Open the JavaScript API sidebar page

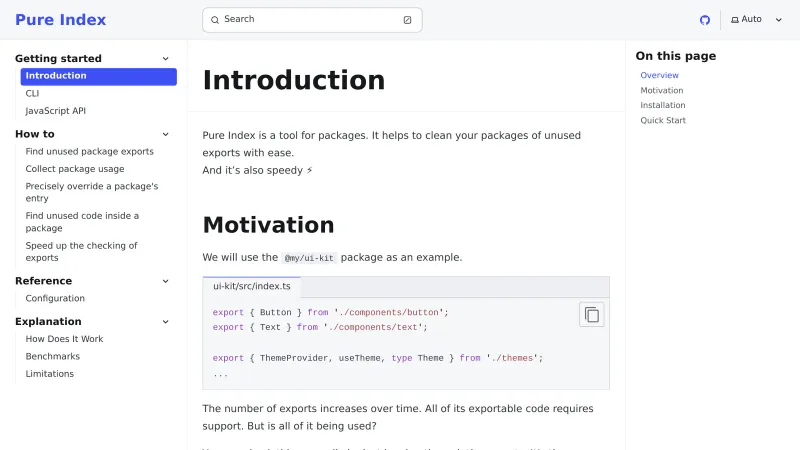tap(56, 111)
